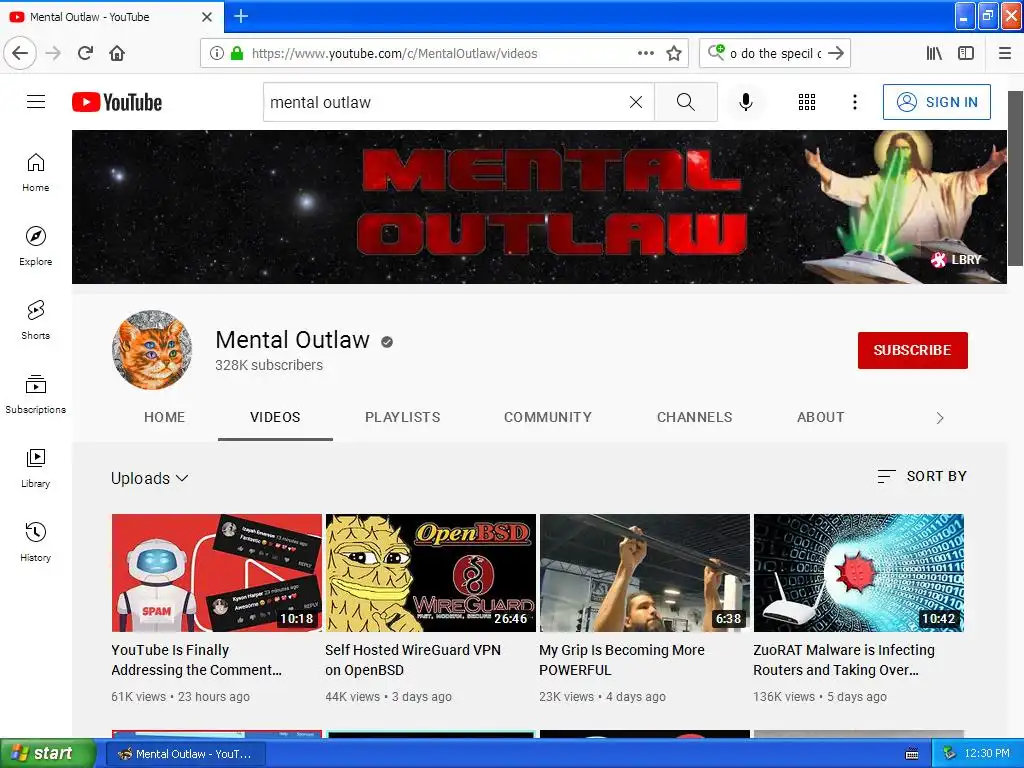Viewport: 1024px width, 768px height.
Task: Go back with browser back arrow
Action: (x=20, y=53)
